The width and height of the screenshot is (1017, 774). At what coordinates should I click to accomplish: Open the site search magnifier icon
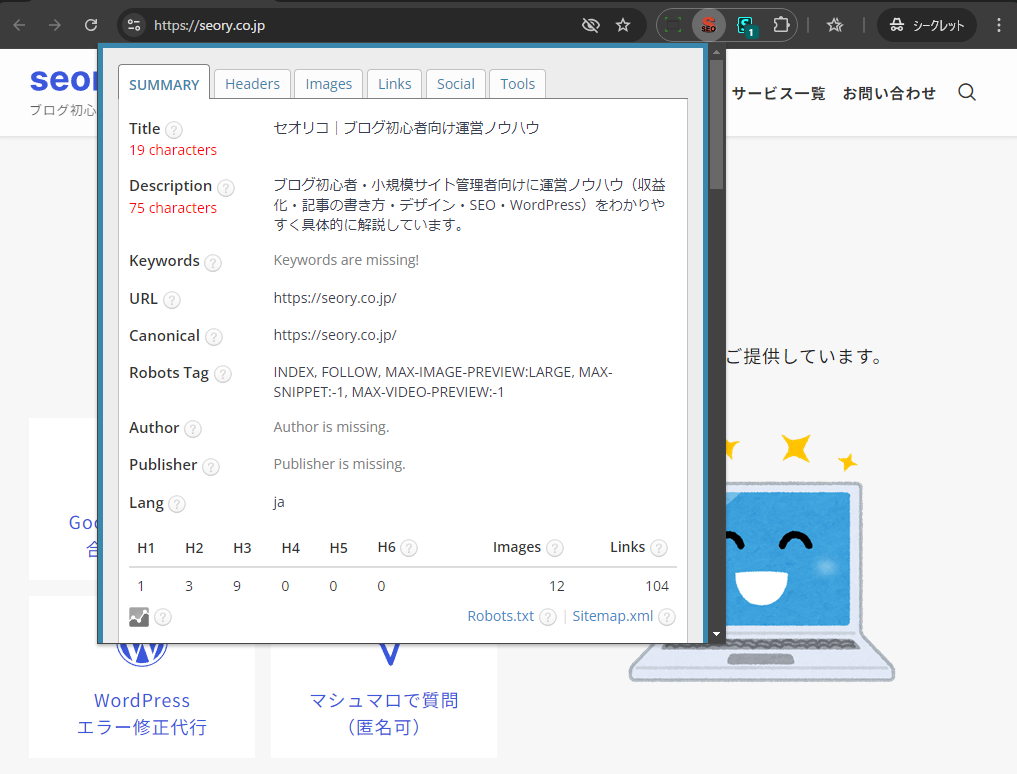(967, 92)
